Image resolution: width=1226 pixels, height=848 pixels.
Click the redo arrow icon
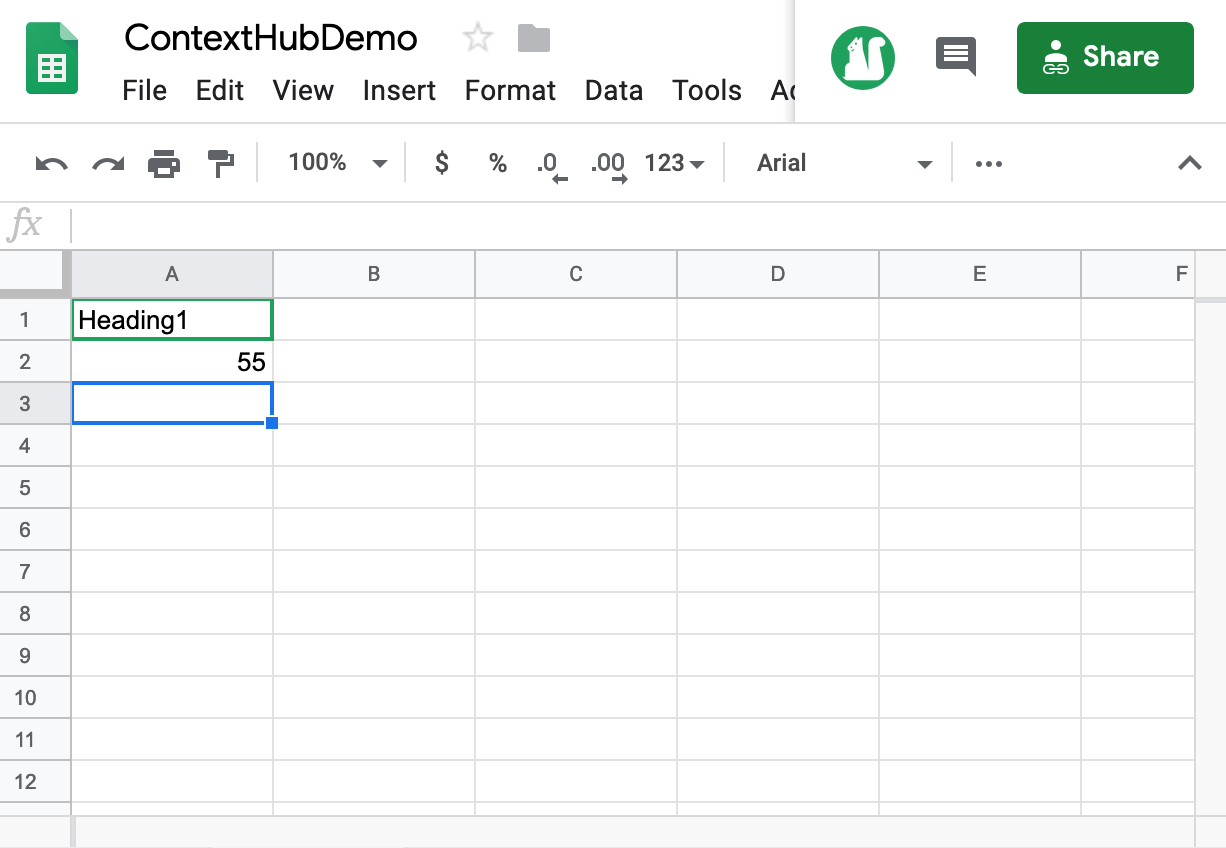[107, 163]
